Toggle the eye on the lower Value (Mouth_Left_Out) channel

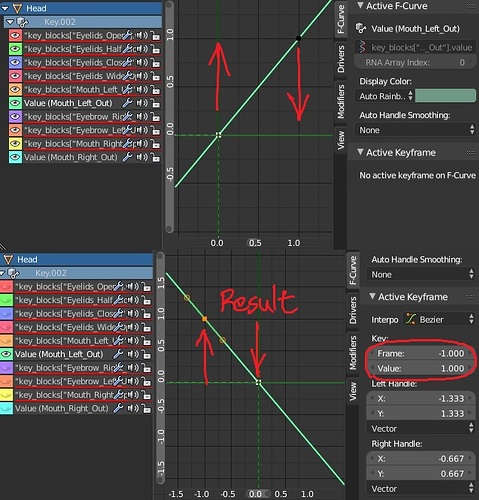[6, 354]
